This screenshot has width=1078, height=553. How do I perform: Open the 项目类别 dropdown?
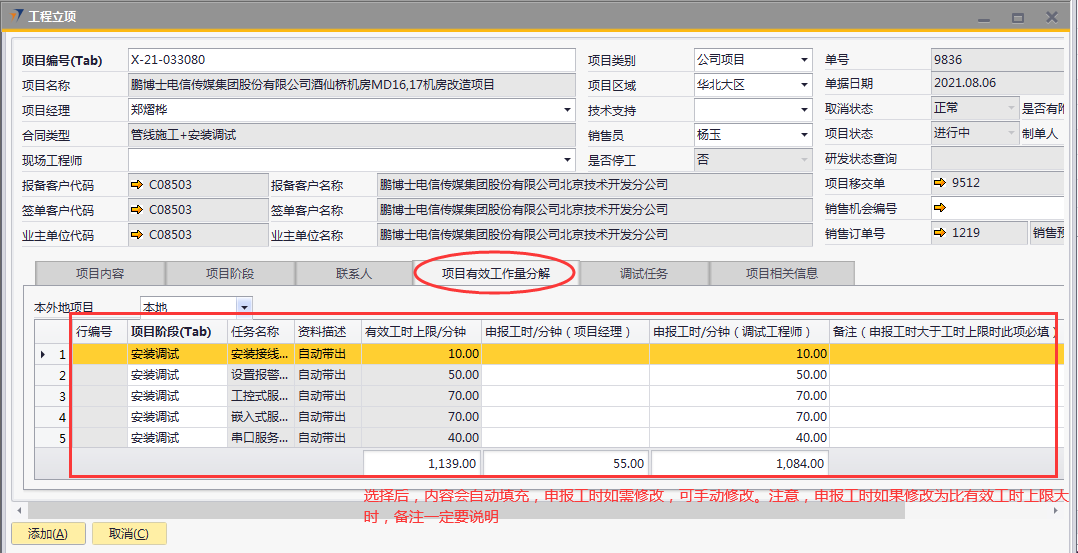point(804,60)
